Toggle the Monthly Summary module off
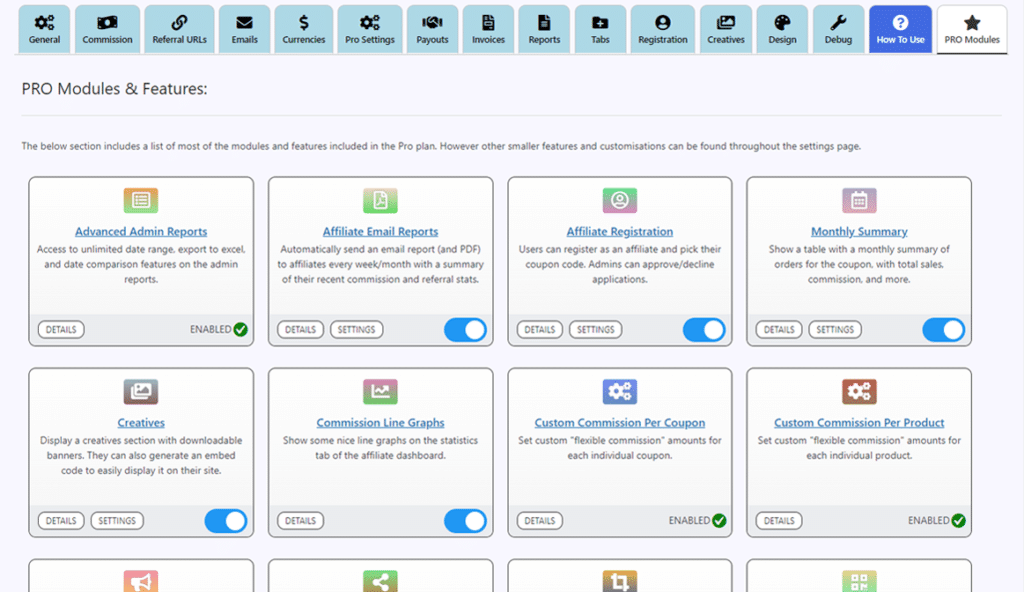 click(x=944, y=330)
